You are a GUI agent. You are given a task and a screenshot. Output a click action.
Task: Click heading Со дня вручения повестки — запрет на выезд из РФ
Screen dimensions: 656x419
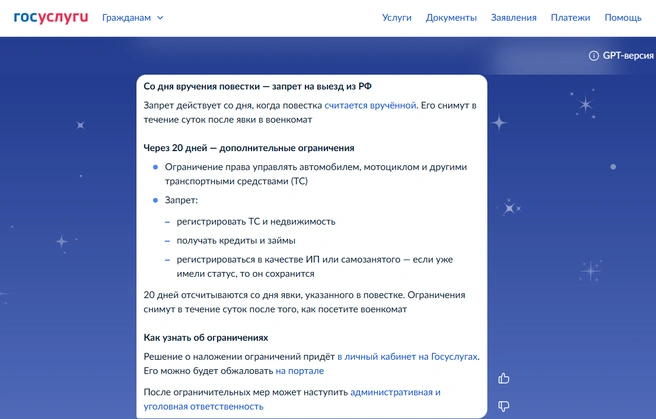pos(257,86)
